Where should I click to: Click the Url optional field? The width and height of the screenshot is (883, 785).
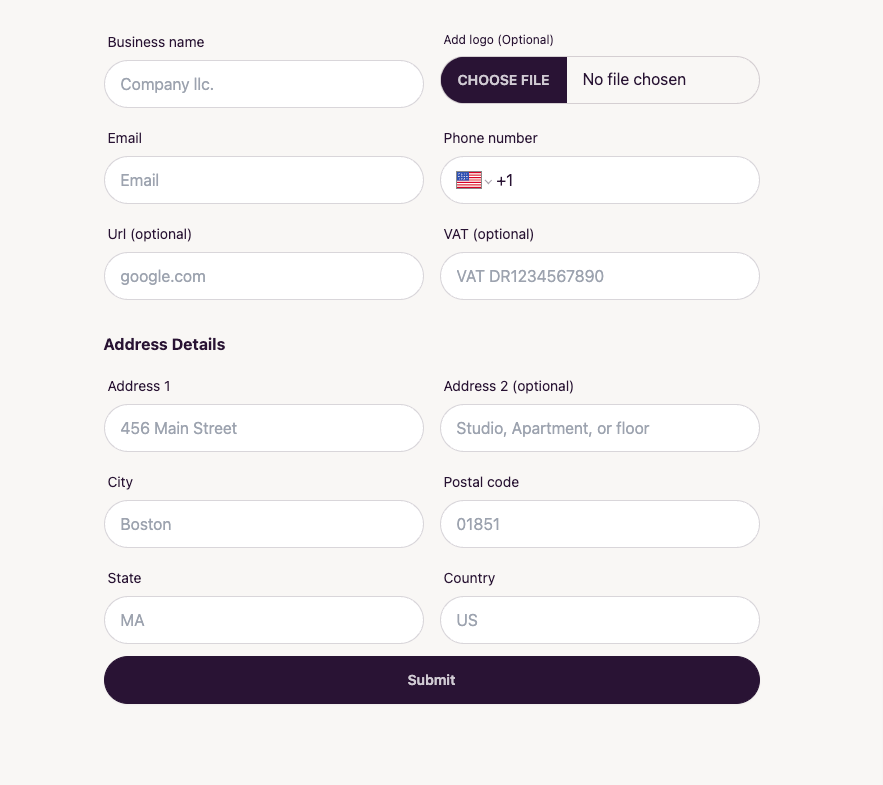(x=264, y=276)
